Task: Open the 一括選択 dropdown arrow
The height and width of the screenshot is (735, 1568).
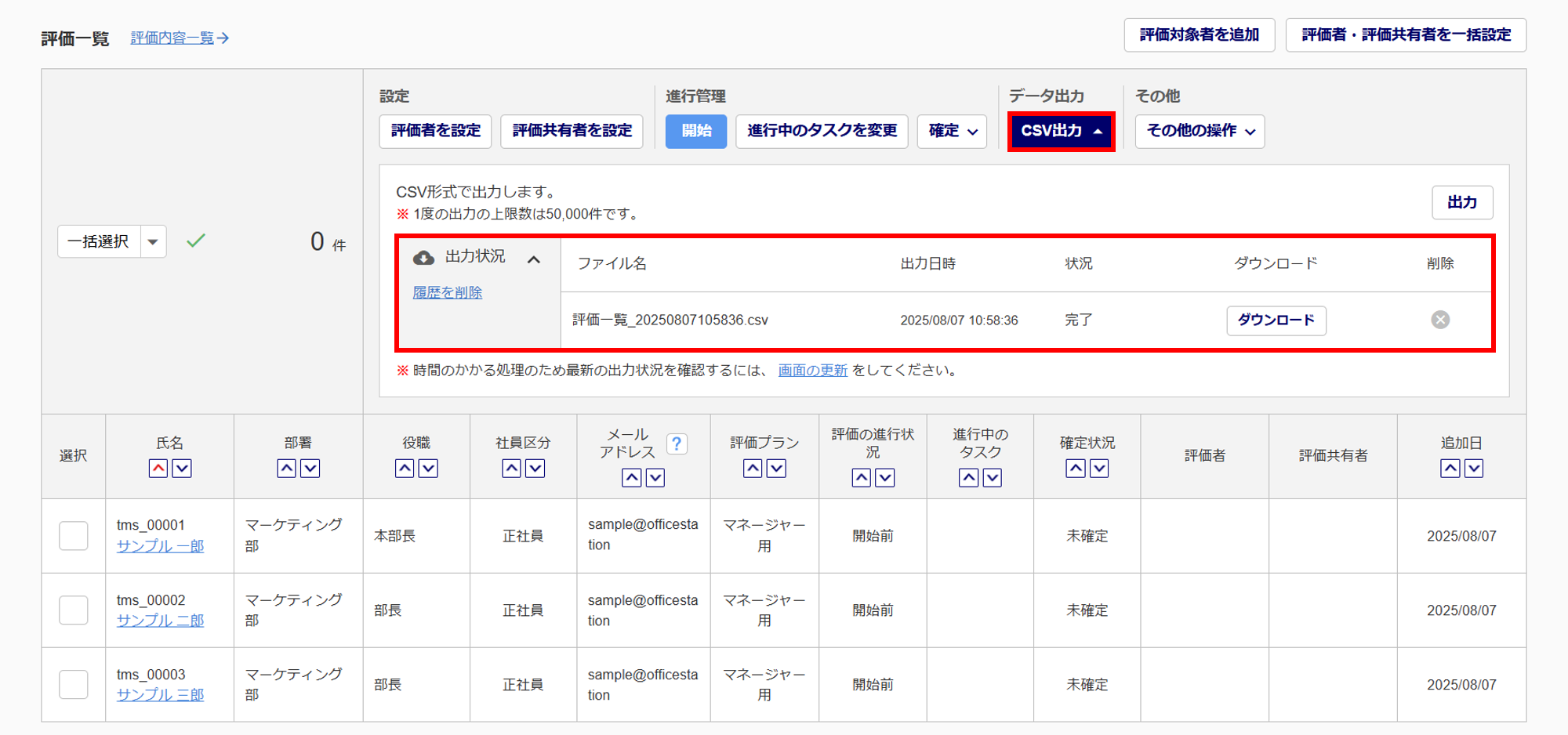Action: pyautogui.click(x=153, y=241)
